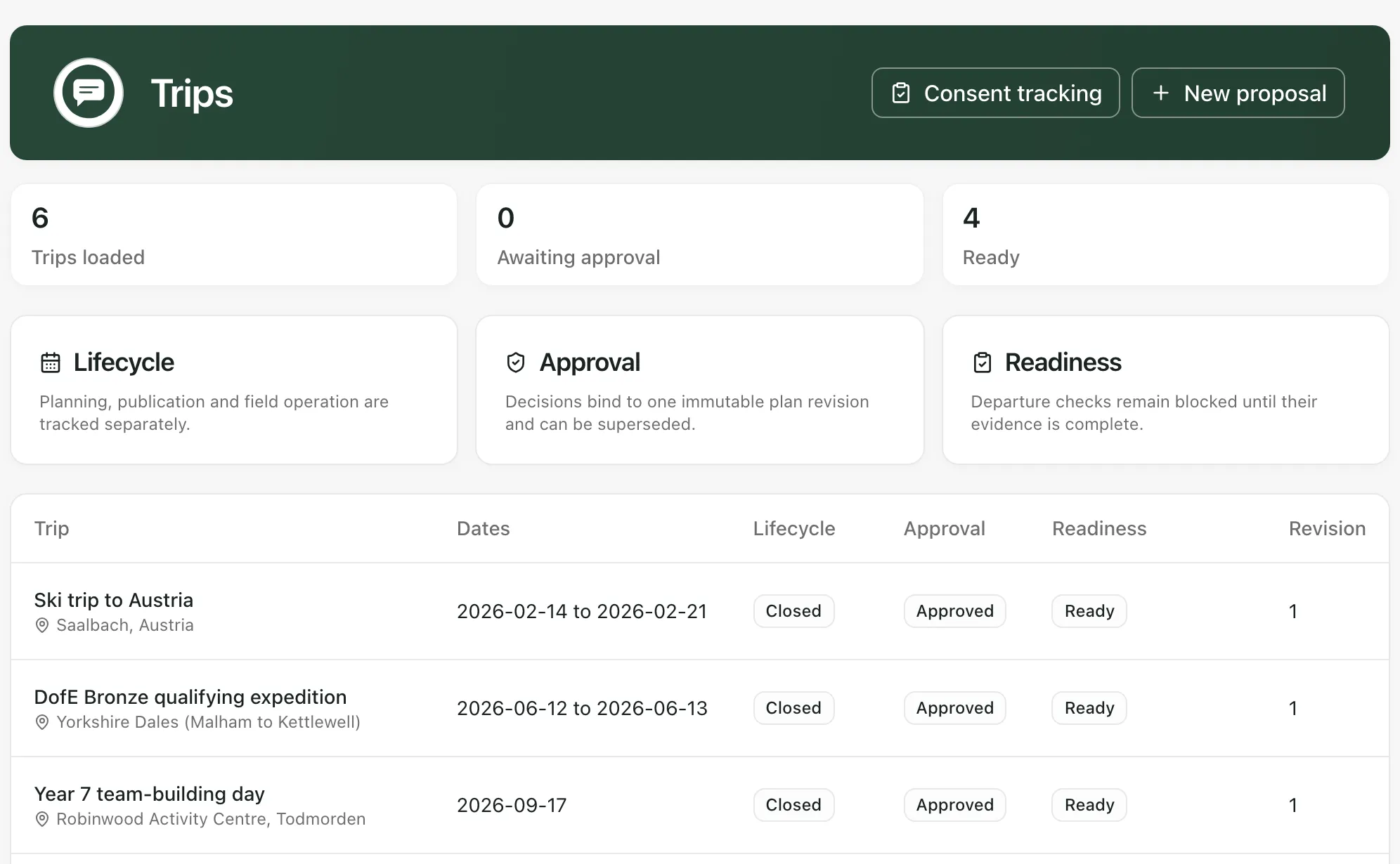Click Closed badge for DofE Bronze expedition
The height and width of the screenshot is (864, 1400).
(793, 708)
